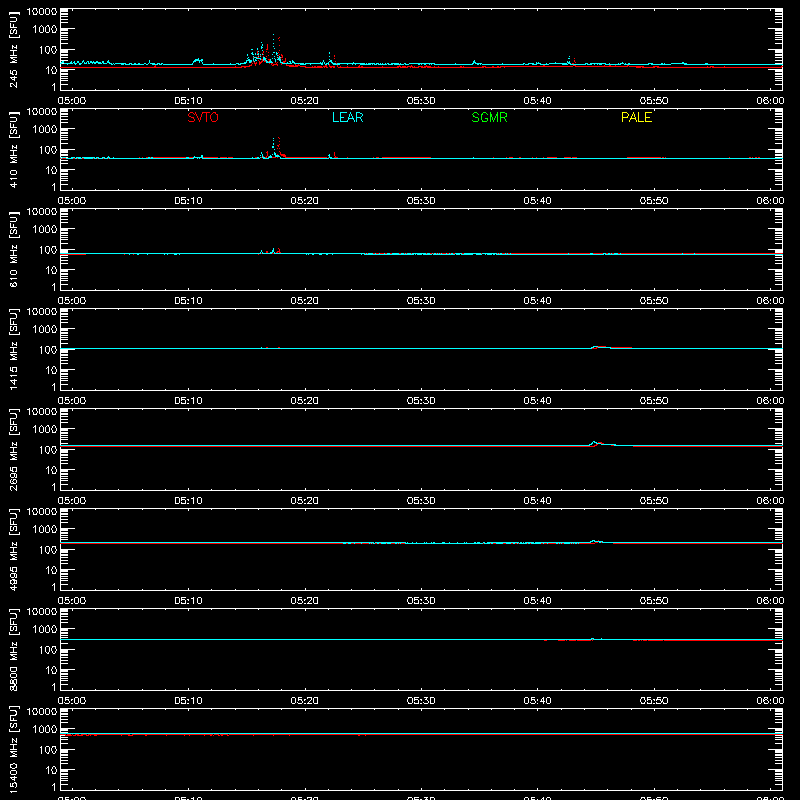
Task: Click the 1000 tick on 2695 MHz axis
Action: point(45,429)
